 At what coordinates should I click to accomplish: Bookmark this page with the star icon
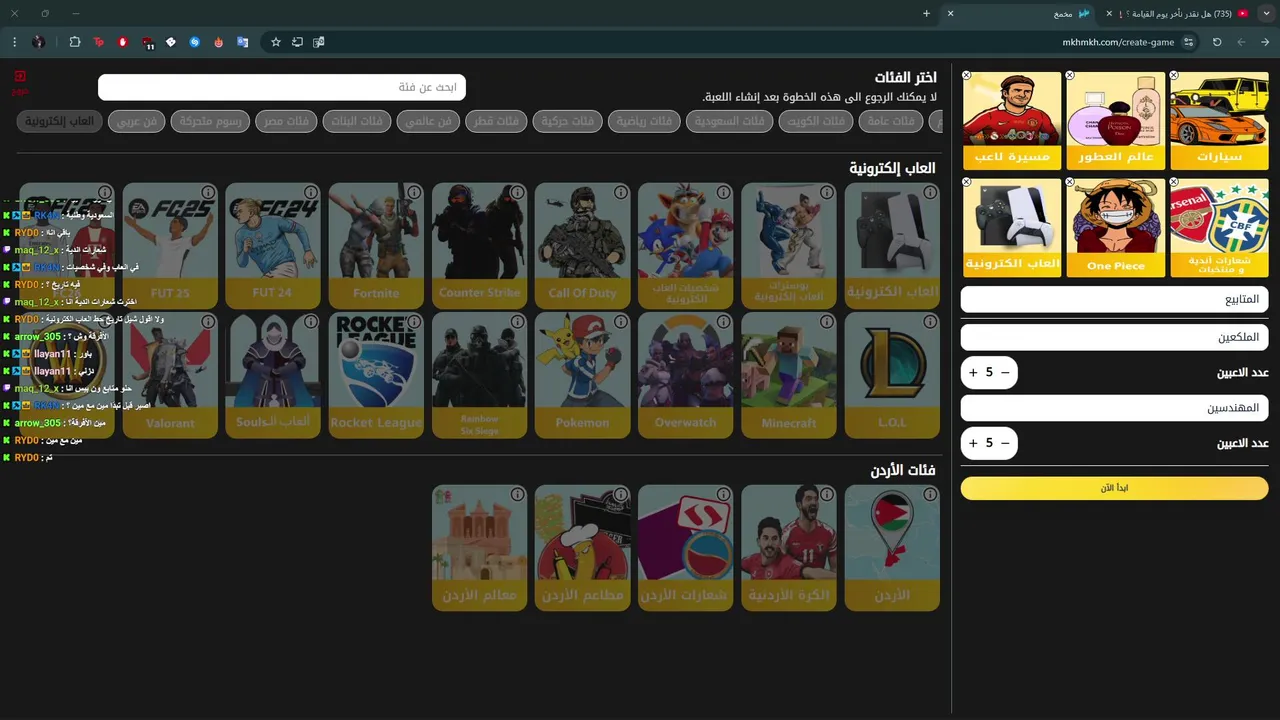(x=276, y=42)
